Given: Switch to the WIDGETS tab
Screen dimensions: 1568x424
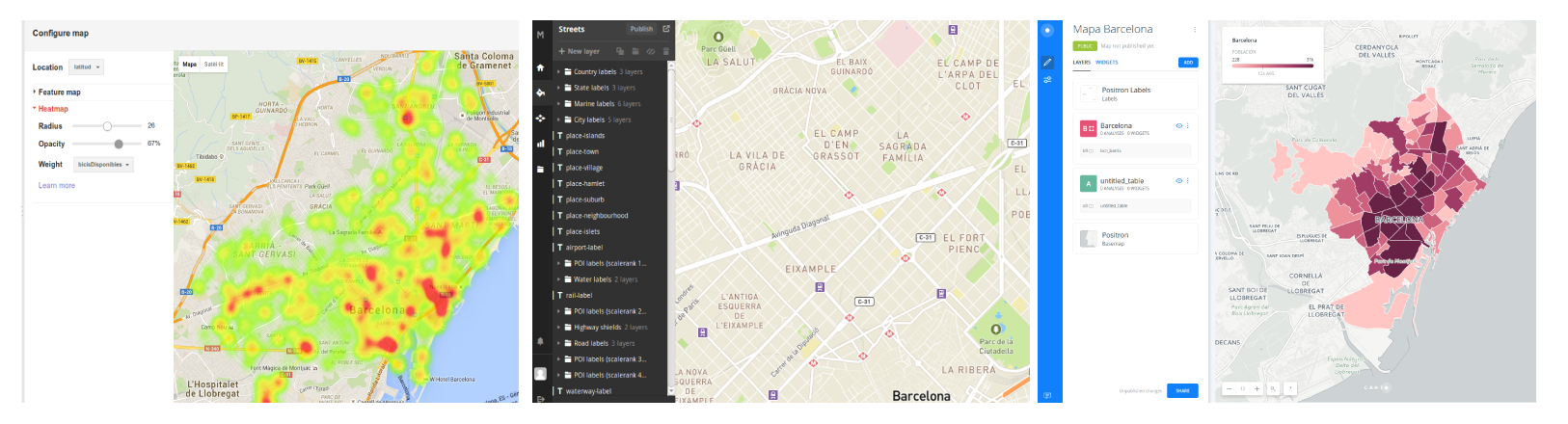Looking at the screenshot, I should tap(1107, 63).
